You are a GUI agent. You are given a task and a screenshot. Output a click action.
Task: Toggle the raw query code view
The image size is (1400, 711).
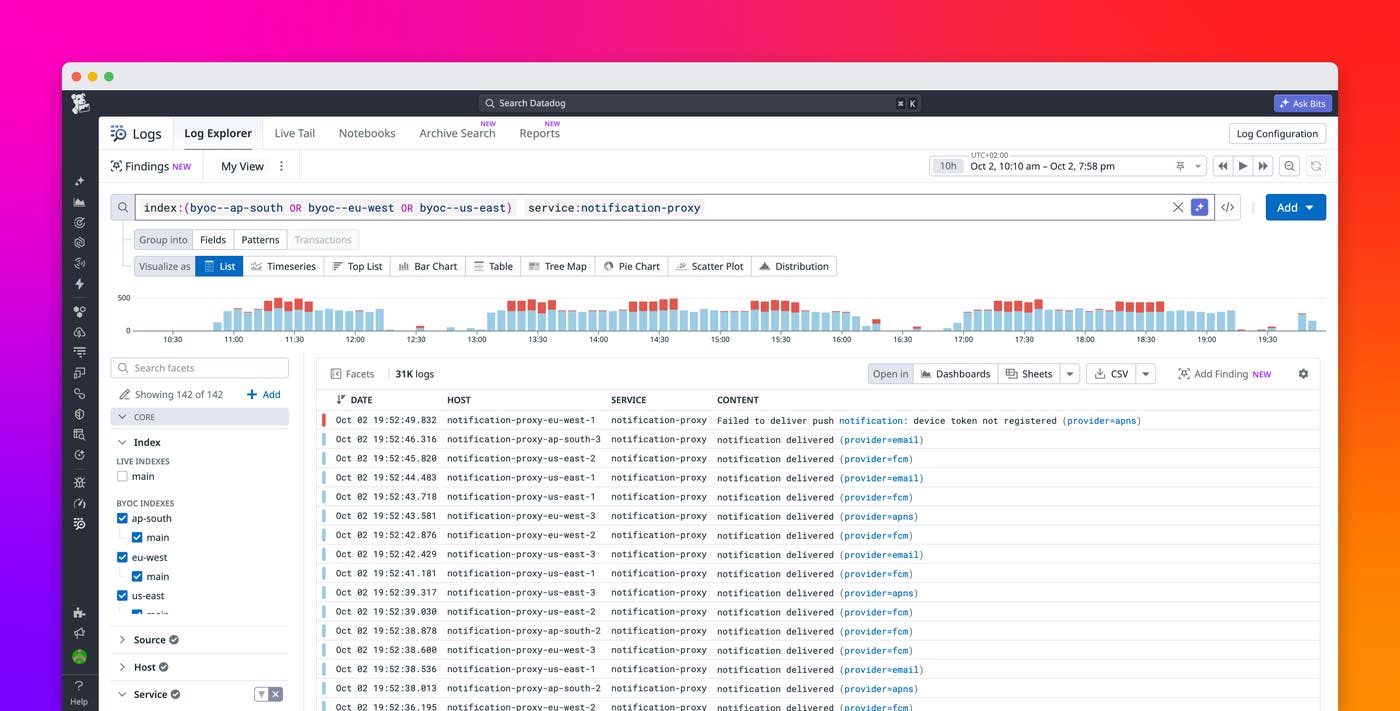coord(1228,207)
